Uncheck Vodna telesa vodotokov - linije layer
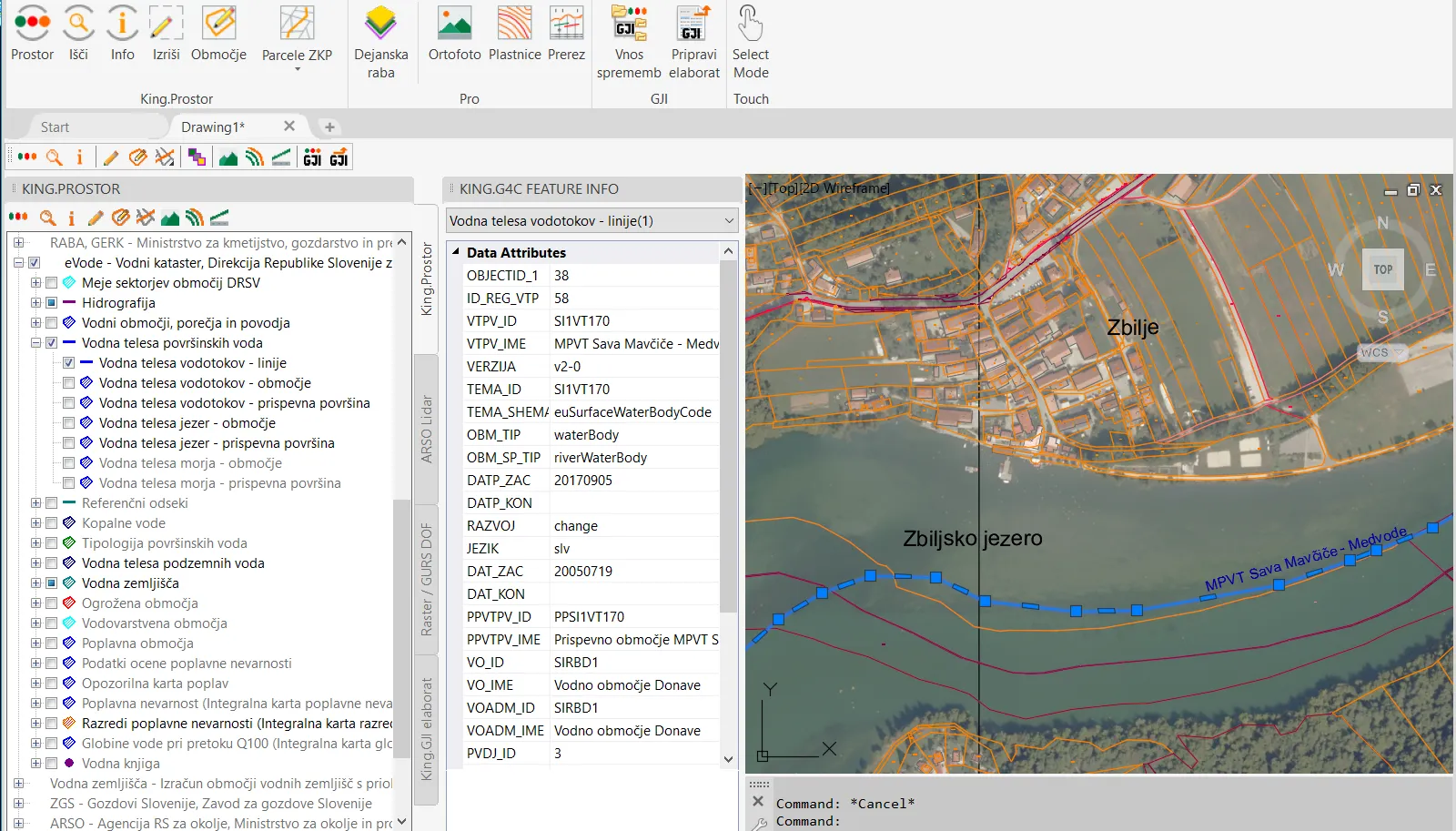The width and height of the screenshot is (1456, 831). click(x=69, y=363)
